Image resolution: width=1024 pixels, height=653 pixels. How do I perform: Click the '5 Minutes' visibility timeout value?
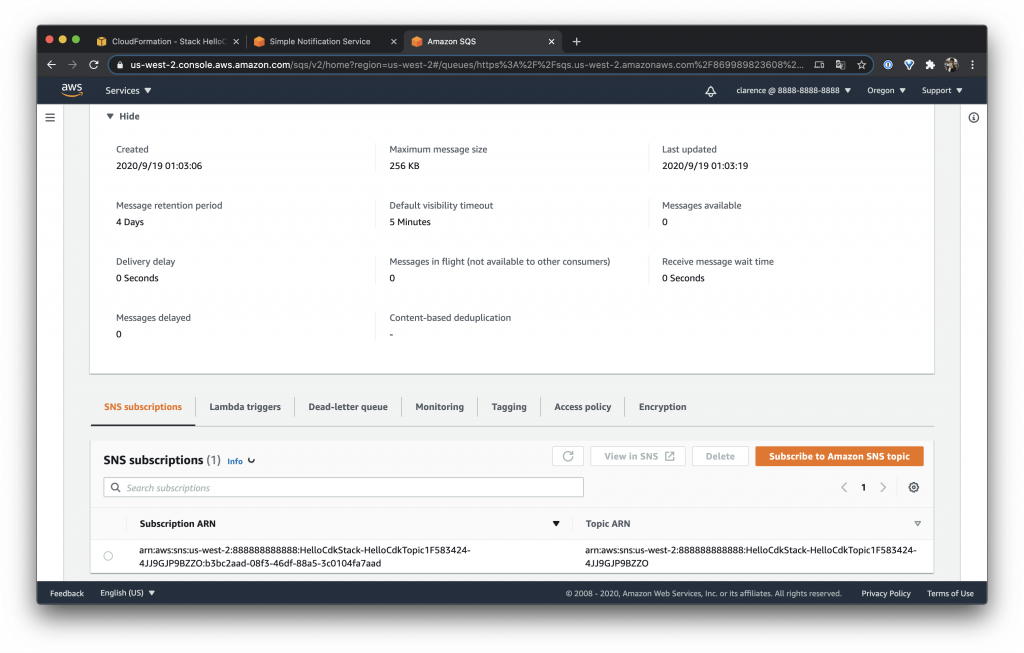coord(410,222)
